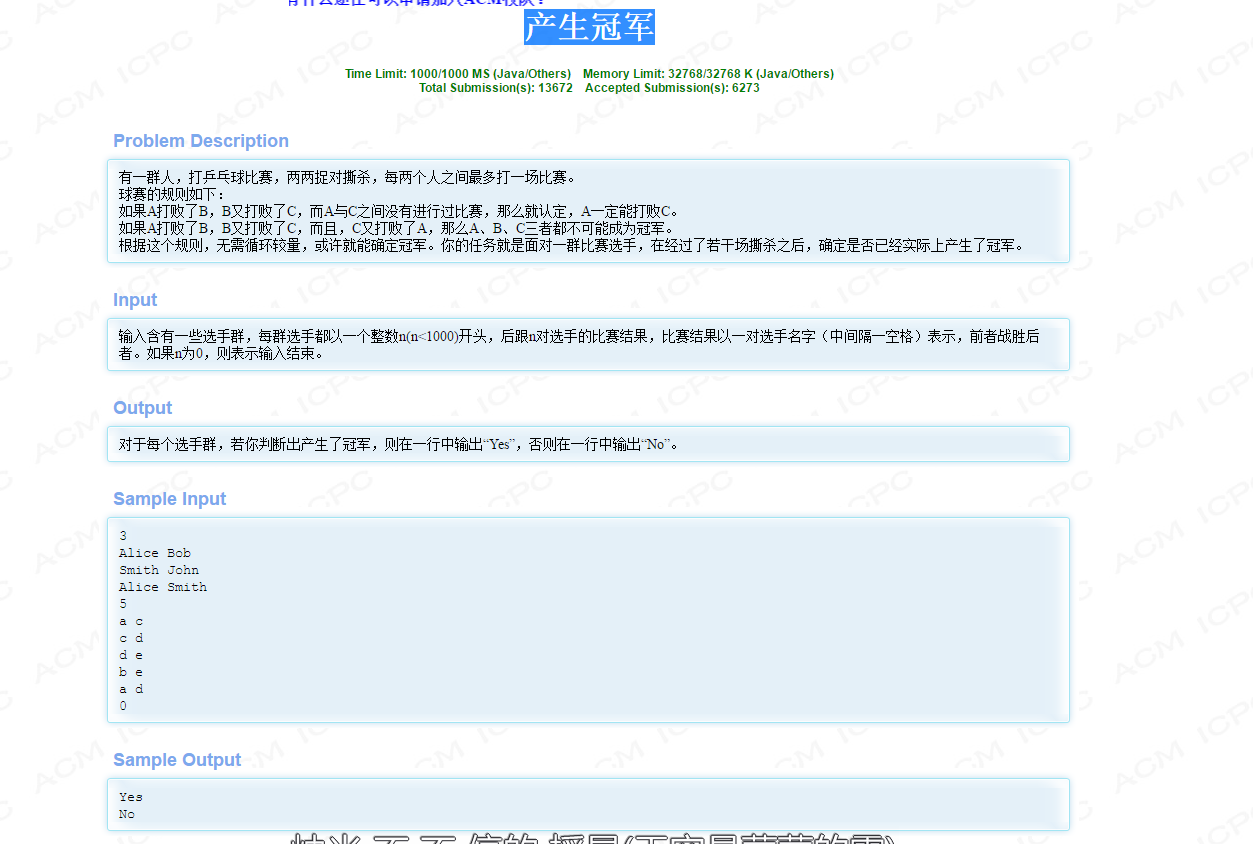
Task: Click Yes in the Sample Output box
Action: click(131, 797)
